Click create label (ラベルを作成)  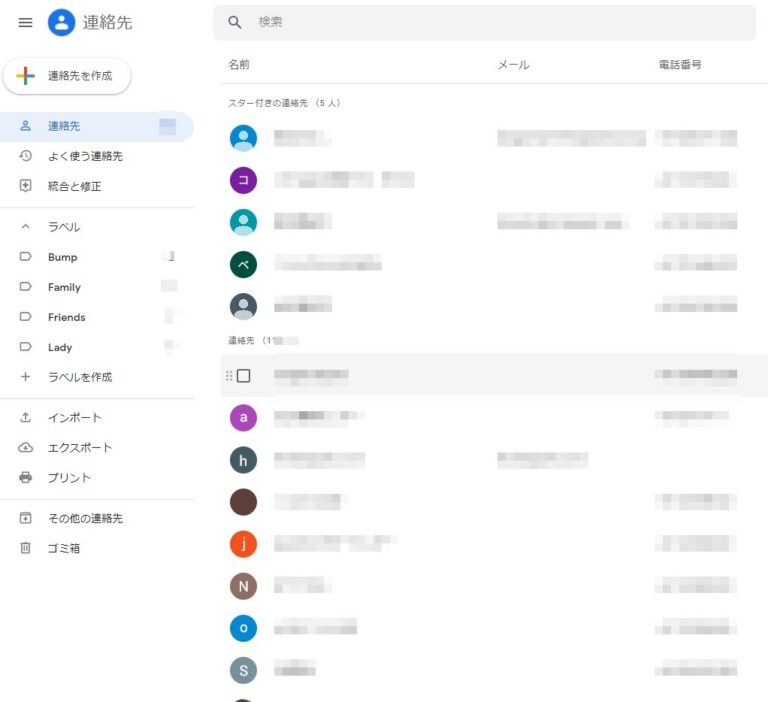coord(79,377)
